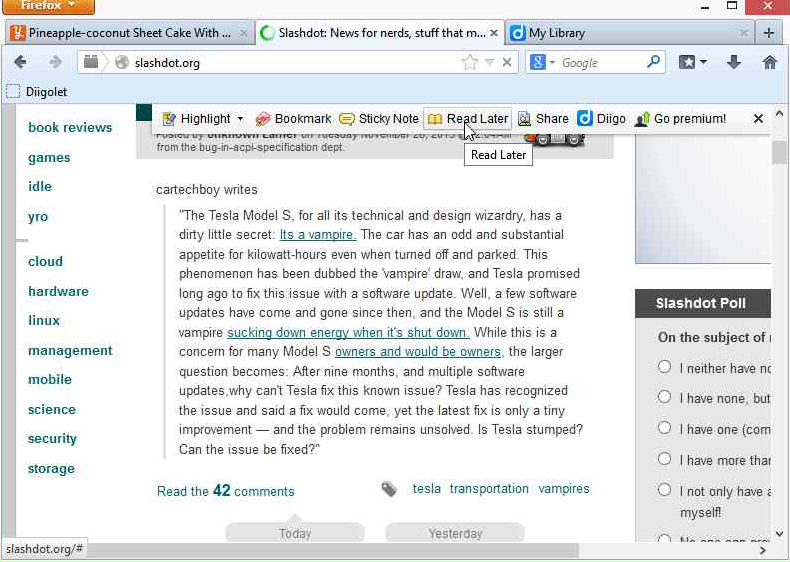Open the science section
Viewport: 790px width, 562px height.
click(52, 410)
